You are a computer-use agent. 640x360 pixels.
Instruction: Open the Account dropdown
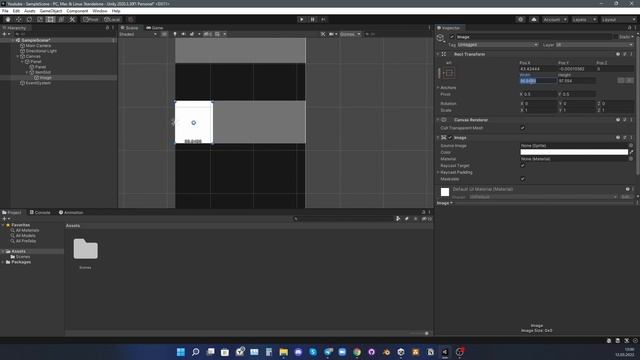pos(555,19)
